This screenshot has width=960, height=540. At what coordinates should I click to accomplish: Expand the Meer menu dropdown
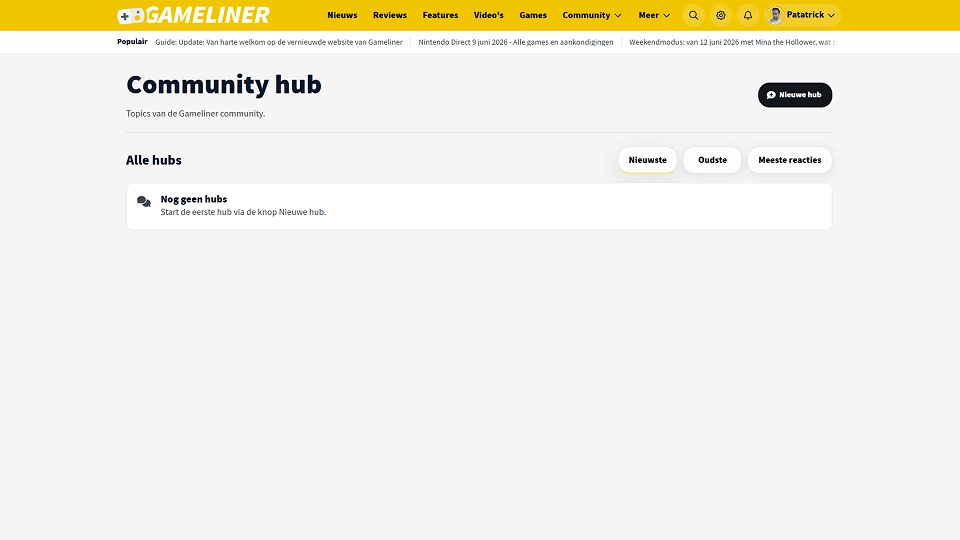pyautogui.click(x=654, y=15)
